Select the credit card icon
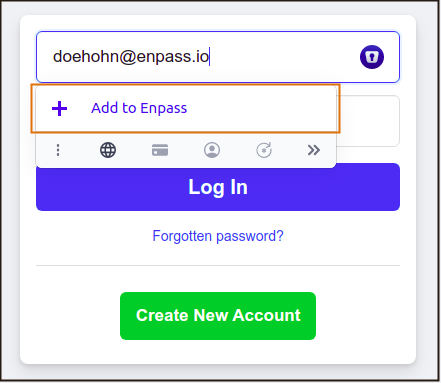The width and height of the screenshot is (441, 383). click(160, 150)
